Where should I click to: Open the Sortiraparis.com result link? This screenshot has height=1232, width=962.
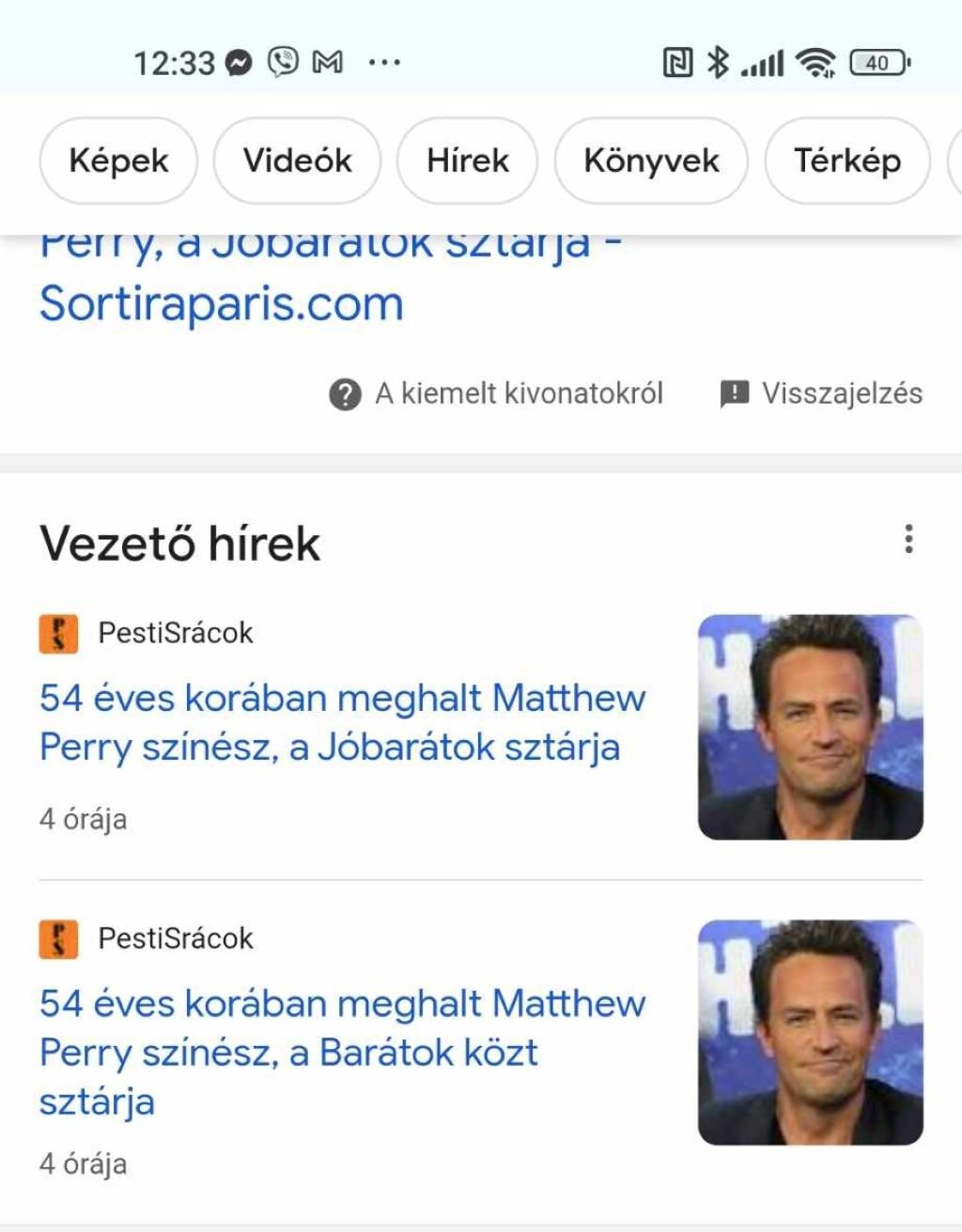222,302
